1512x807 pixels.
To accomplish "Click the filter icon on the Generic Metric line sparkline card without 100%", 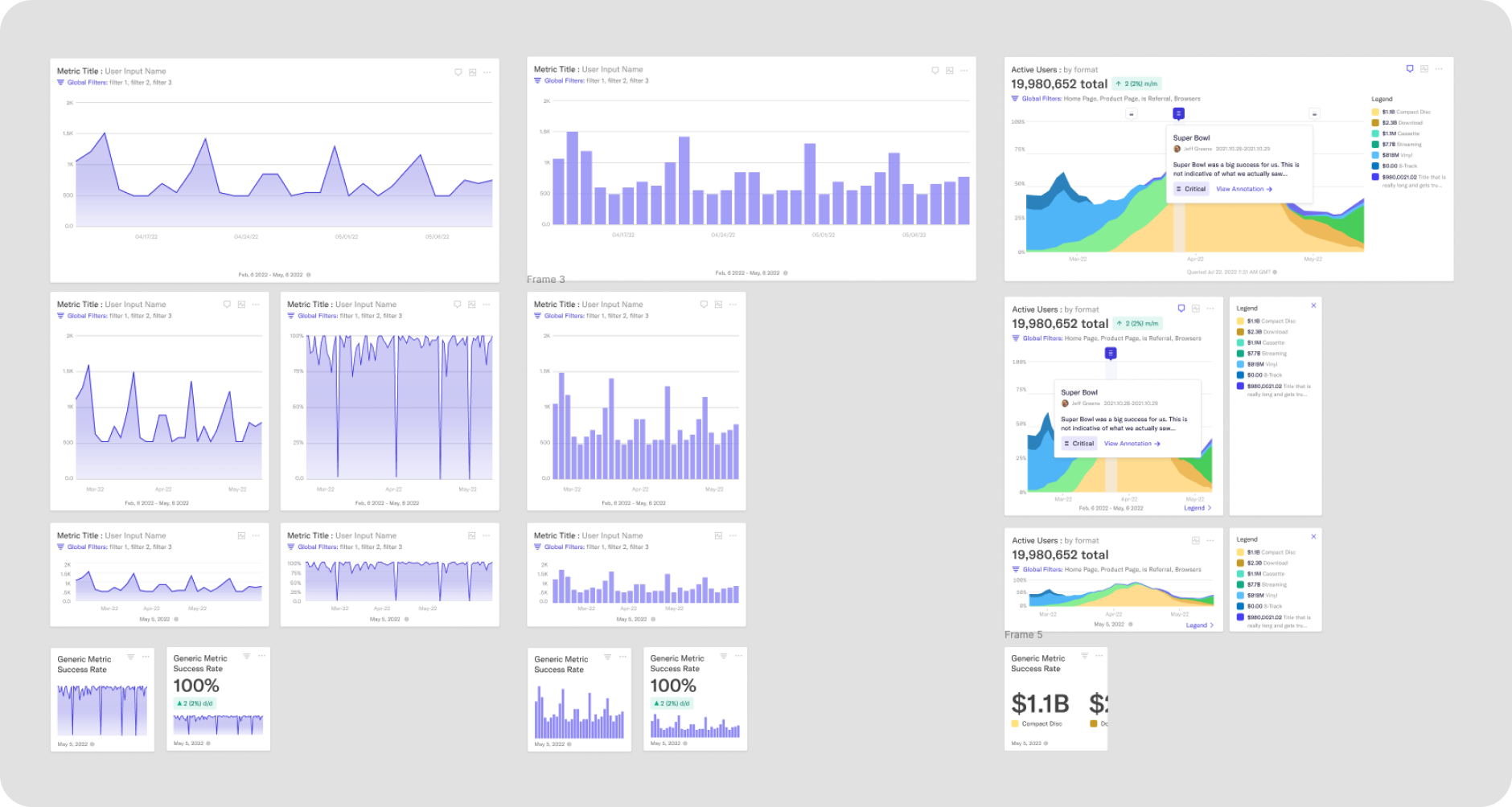I will coord(131,657).
